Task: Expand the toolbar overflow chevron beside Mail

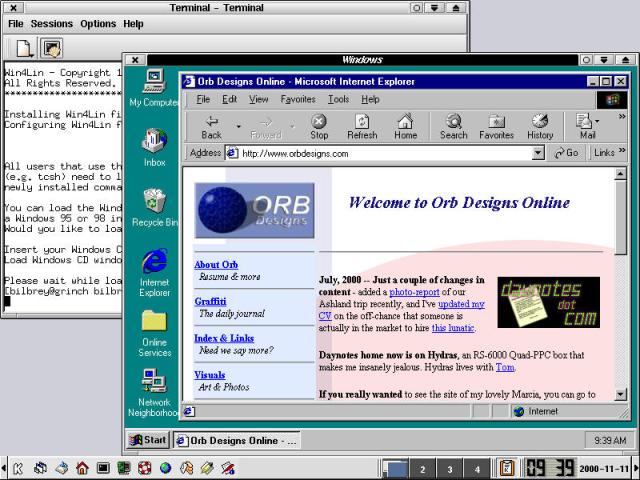Action: coord(622,117)
